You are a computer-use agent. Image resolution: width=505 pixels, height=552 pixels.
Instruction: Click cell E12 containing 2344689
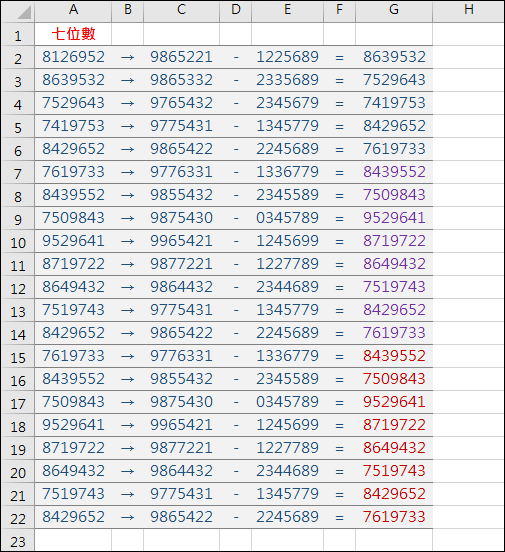[x=287, y=287]
